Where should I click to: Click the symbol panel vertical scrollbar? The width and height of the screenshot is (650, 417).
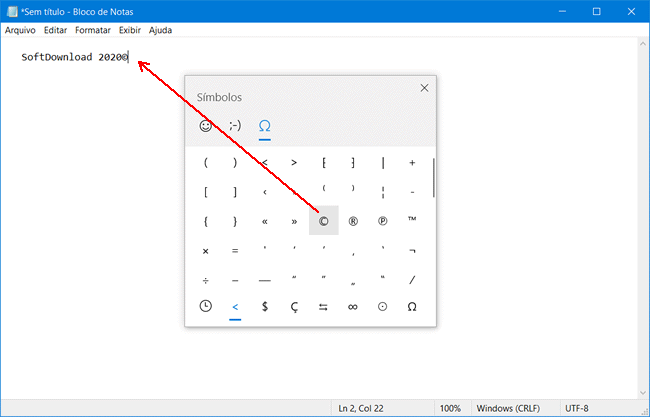coord(434,177)
